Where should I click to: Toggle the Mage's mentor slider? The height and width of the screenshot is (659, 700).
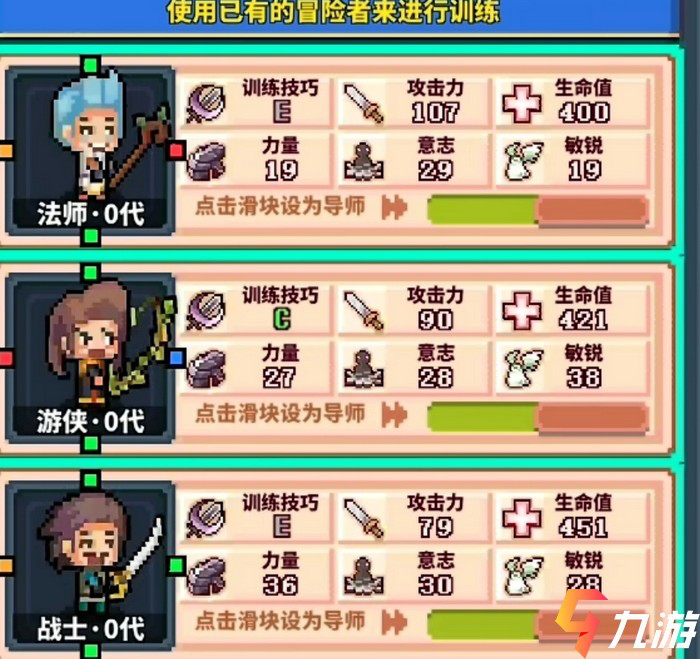point(537,209)
